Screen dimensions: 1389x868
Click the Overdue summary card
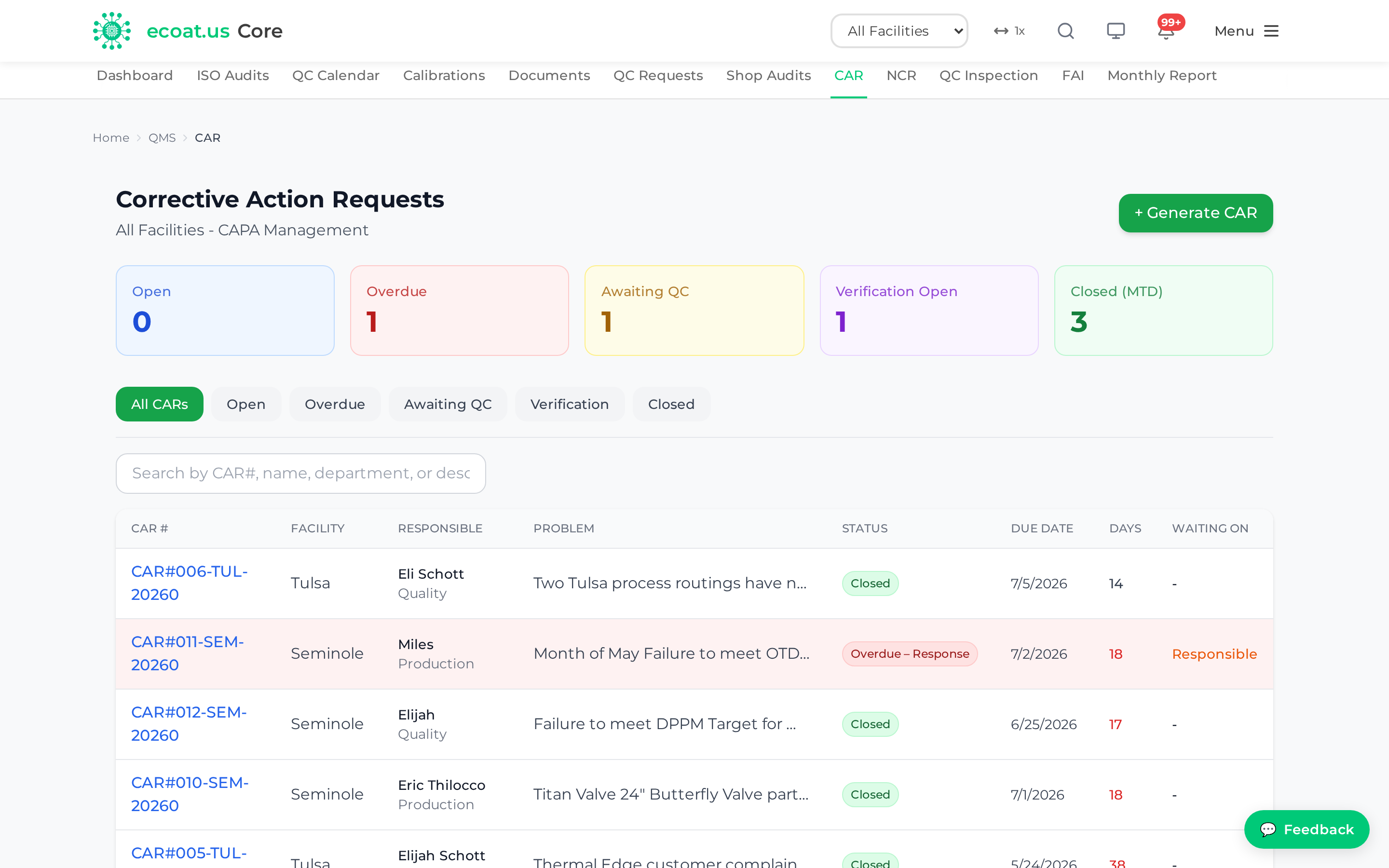(x=460, y=311)
